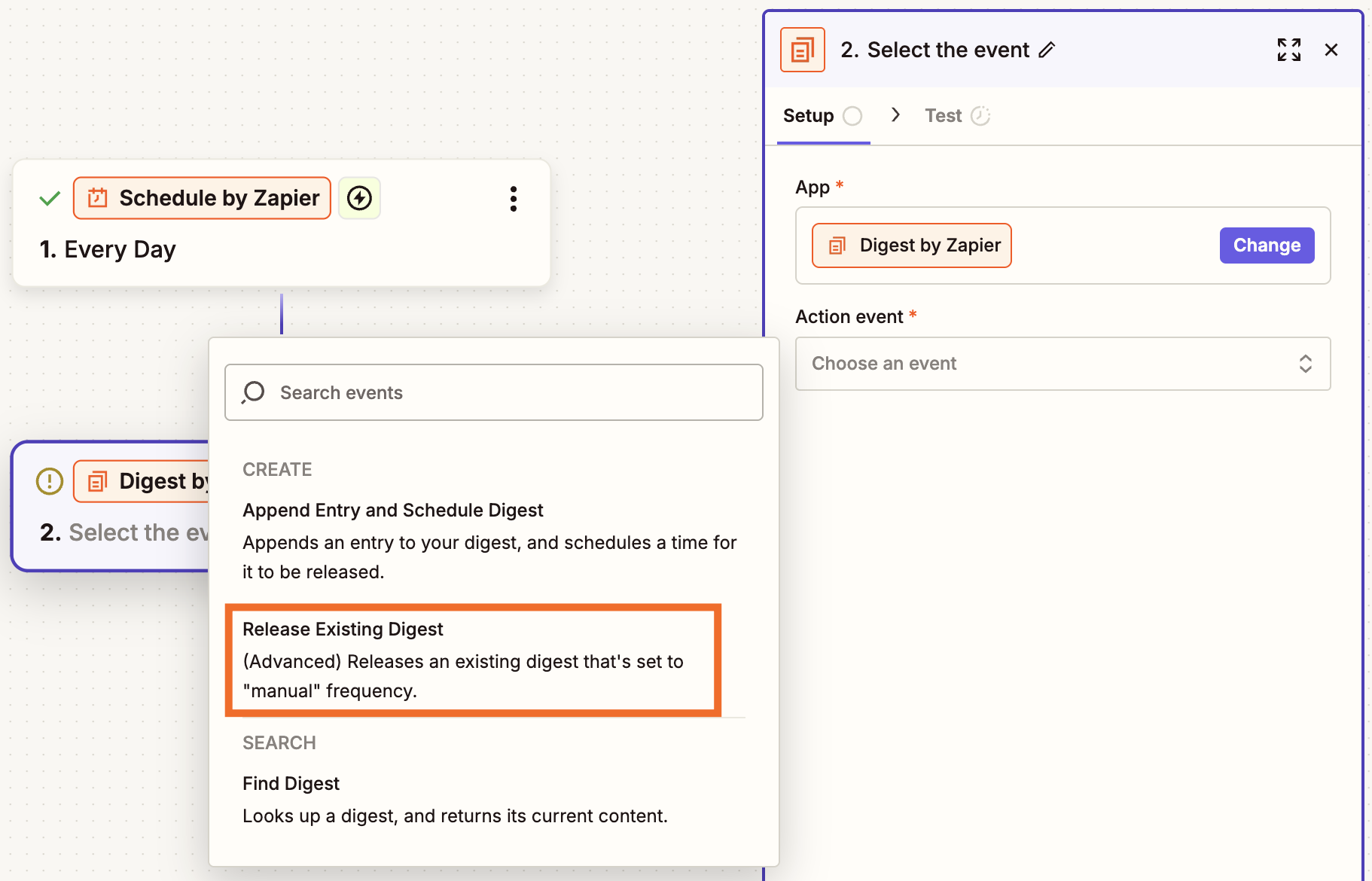Viewport: 1372px width, 881px height.
Task: Edit step name with pencil icon
Action: 1047,50
